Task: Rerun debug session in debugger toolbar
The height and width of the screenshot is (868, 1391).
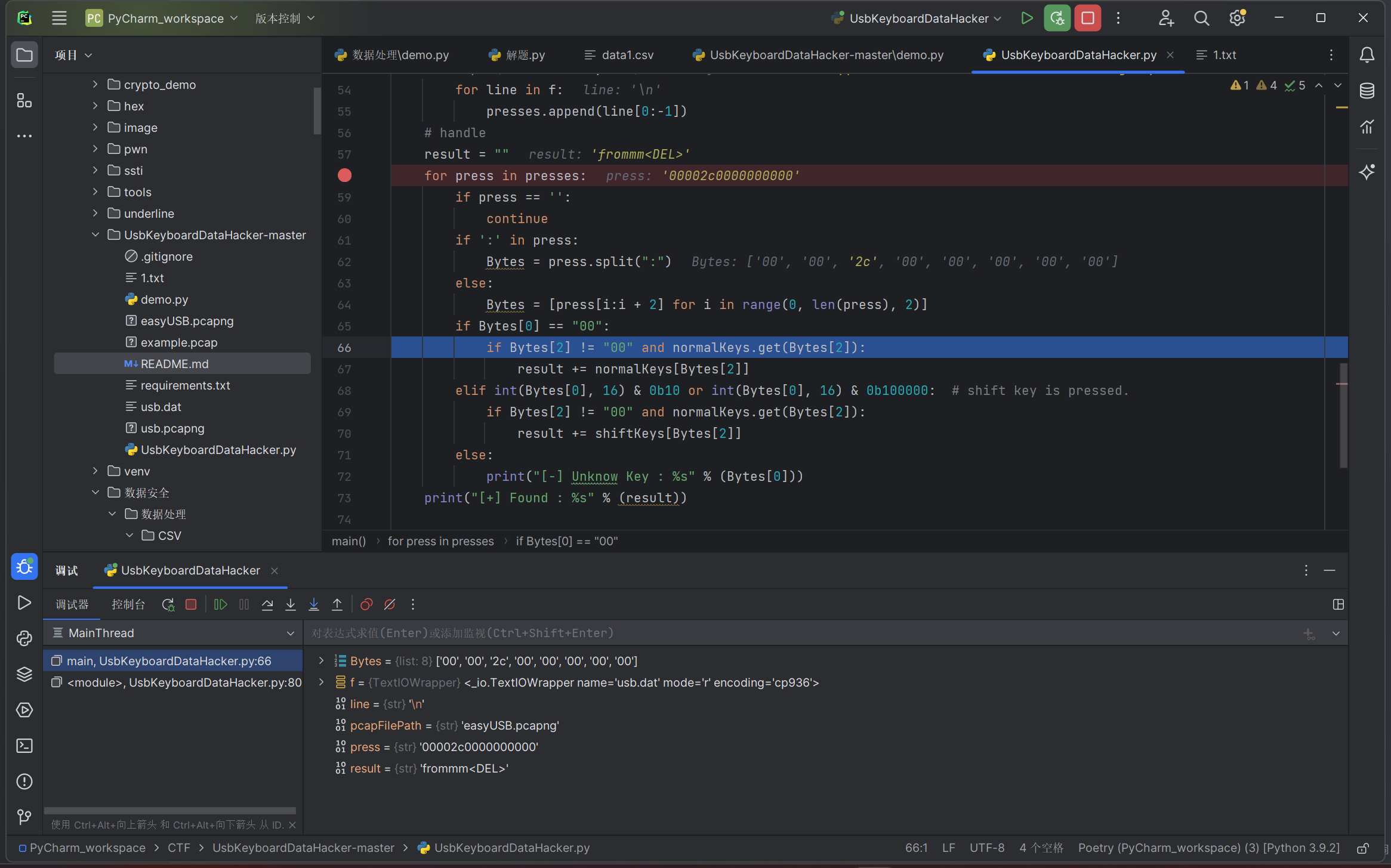Action: click(x=168, y=604)
